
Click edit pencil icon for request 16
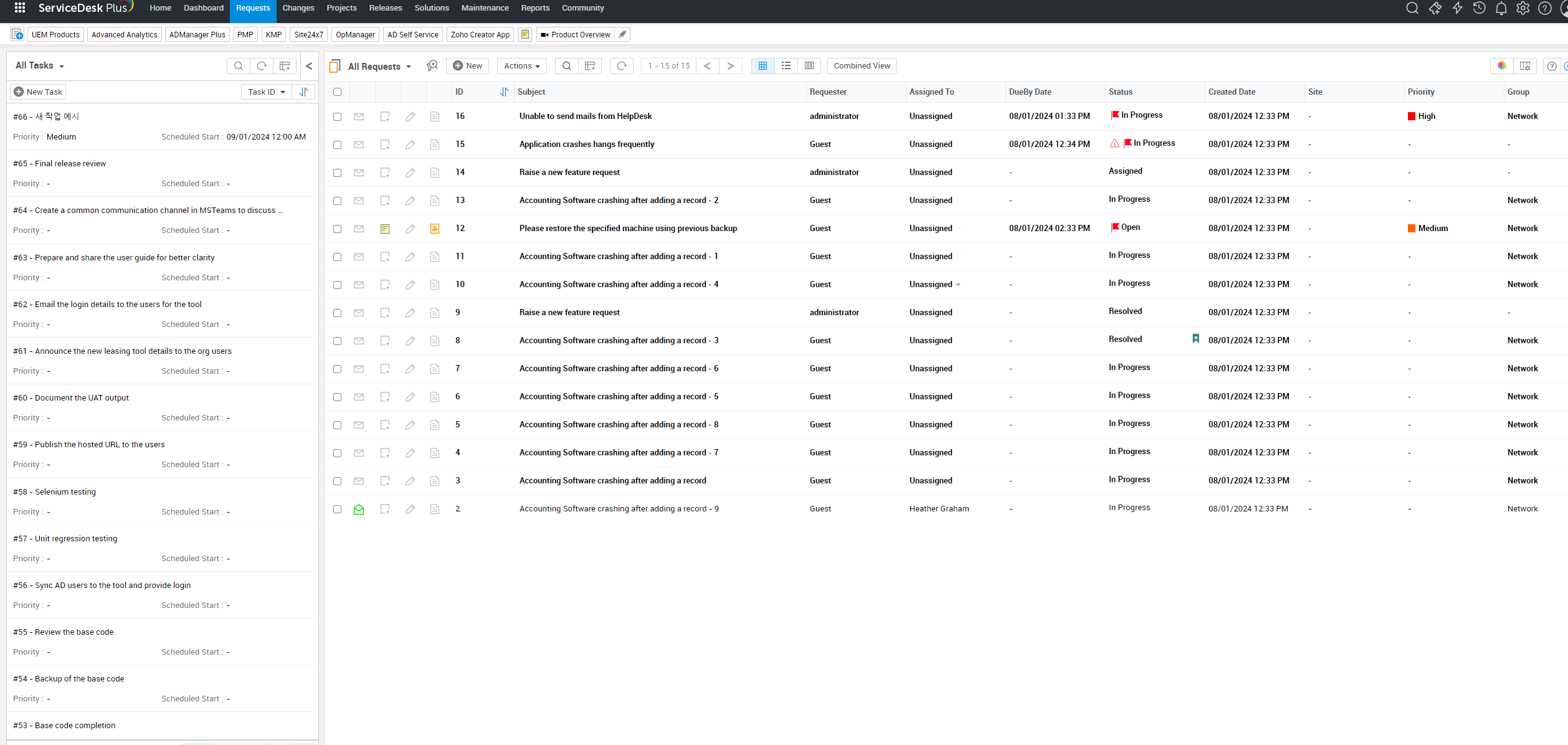coord(410,116)
